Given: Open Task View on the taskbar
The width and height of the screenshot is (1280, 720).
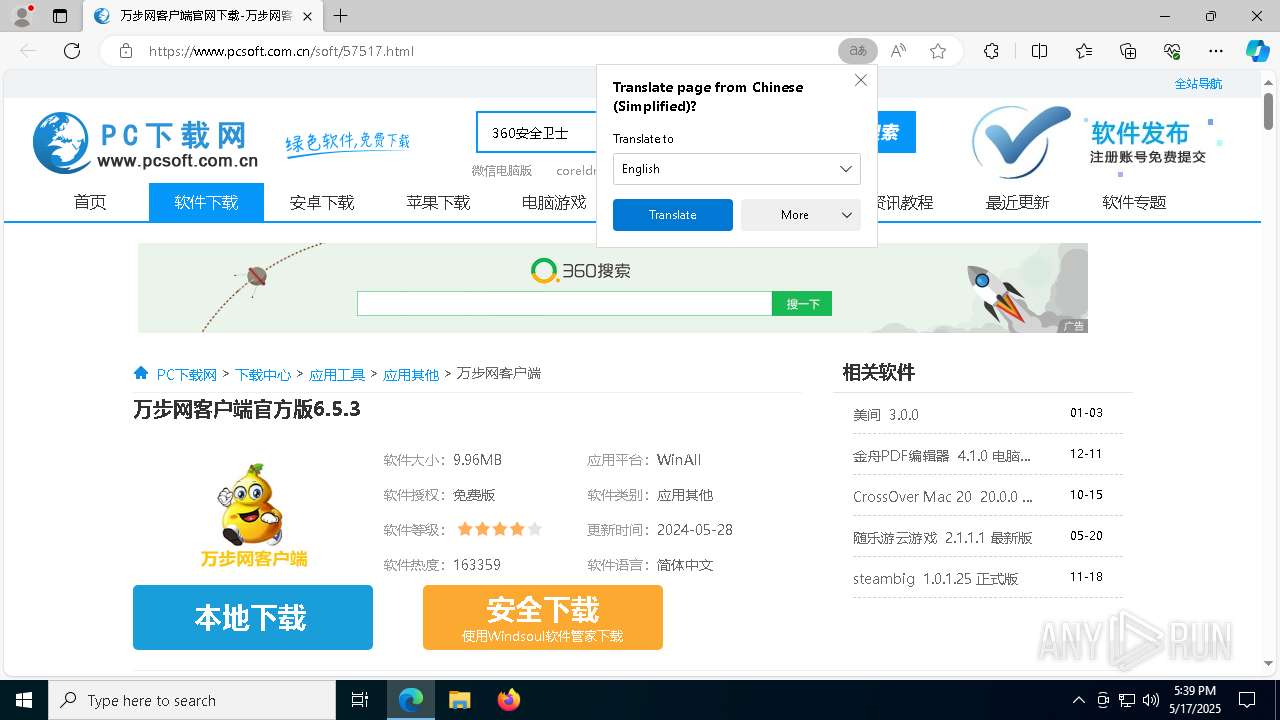Looking at the screenshot, I should click(x=360, y=700).
